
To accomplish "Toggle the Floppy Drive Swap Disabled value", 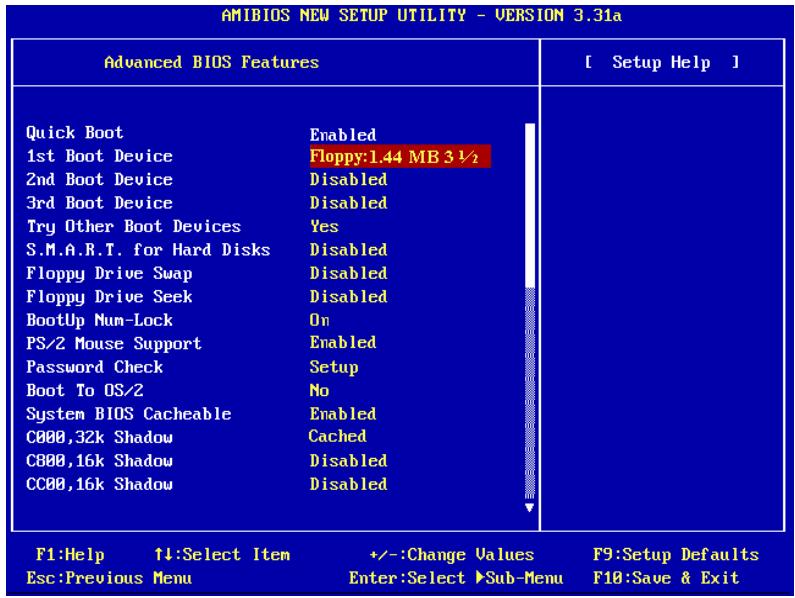I will (348, 273).
